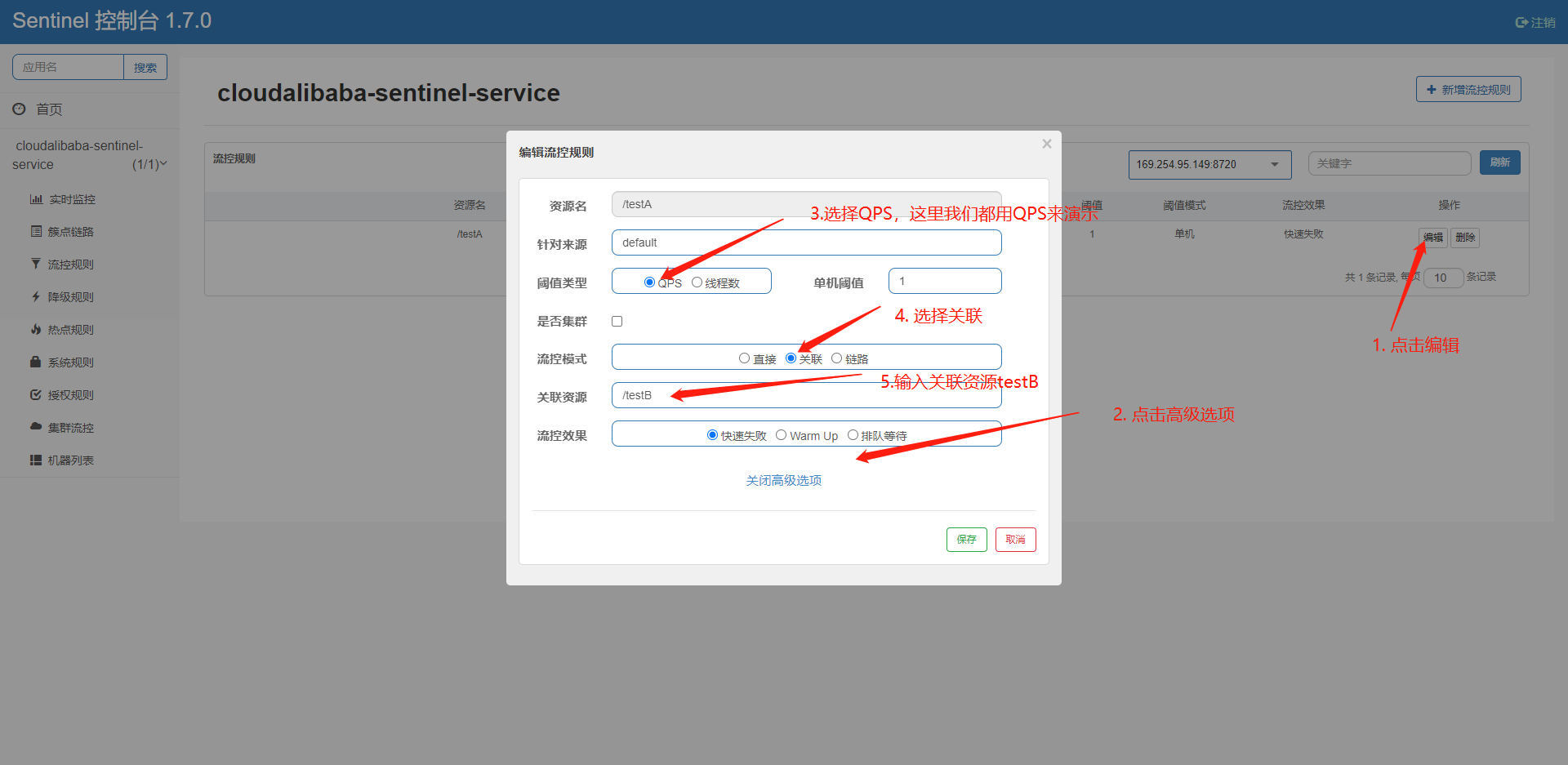Click 编辑 for the /testA rule
1568x765 pixels.
pyautogui.click(x=1432, y=238)
